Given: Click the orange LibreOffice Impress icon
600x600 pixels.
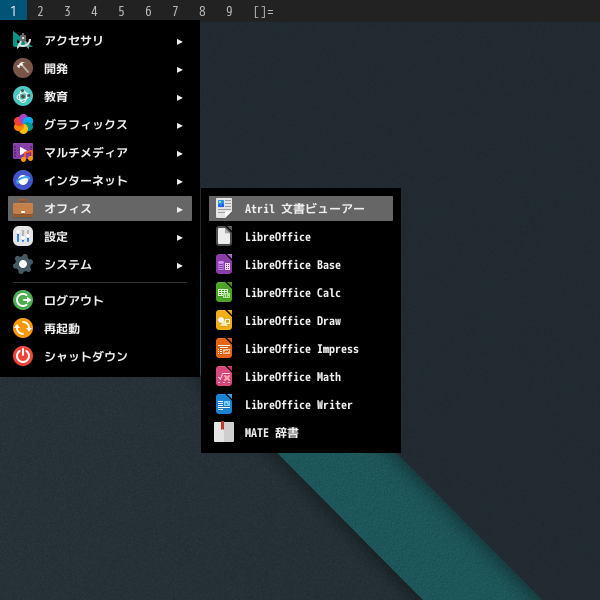Looking at the screenshot, I should [x=224, y=349].
